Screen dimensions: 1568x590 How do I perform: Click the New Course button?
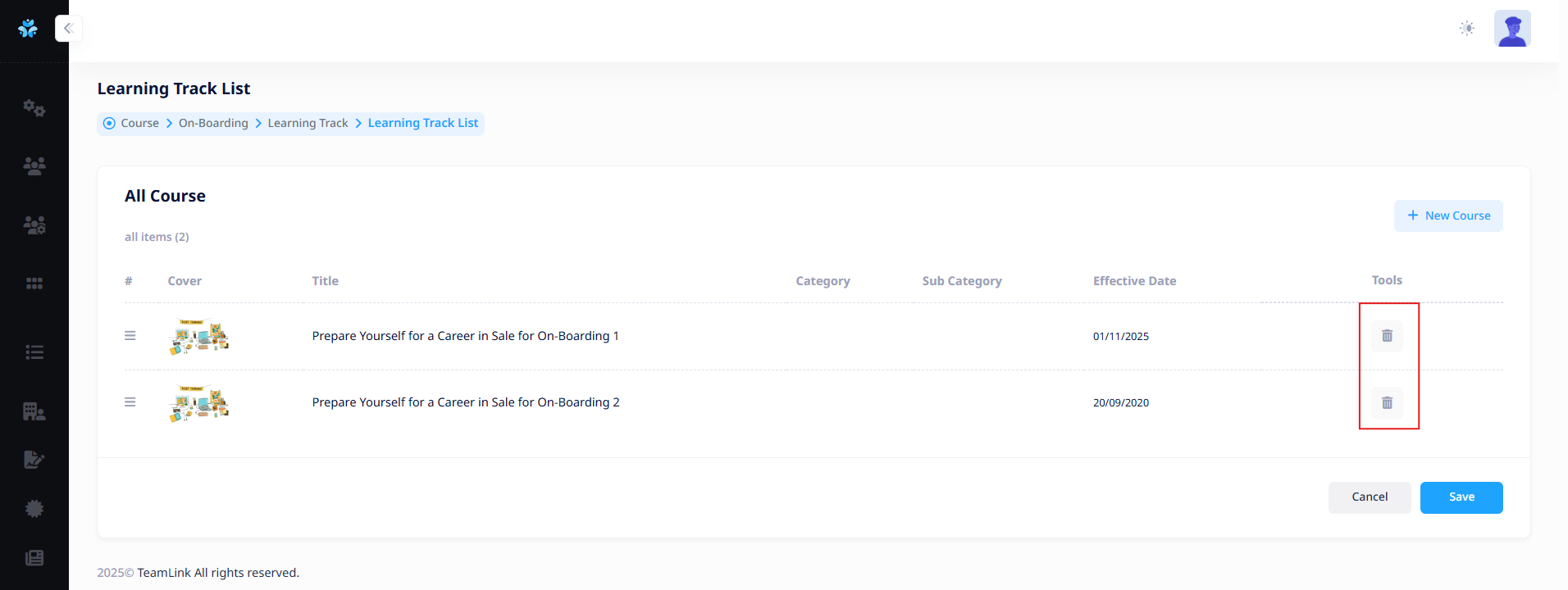pos(1448,216)
